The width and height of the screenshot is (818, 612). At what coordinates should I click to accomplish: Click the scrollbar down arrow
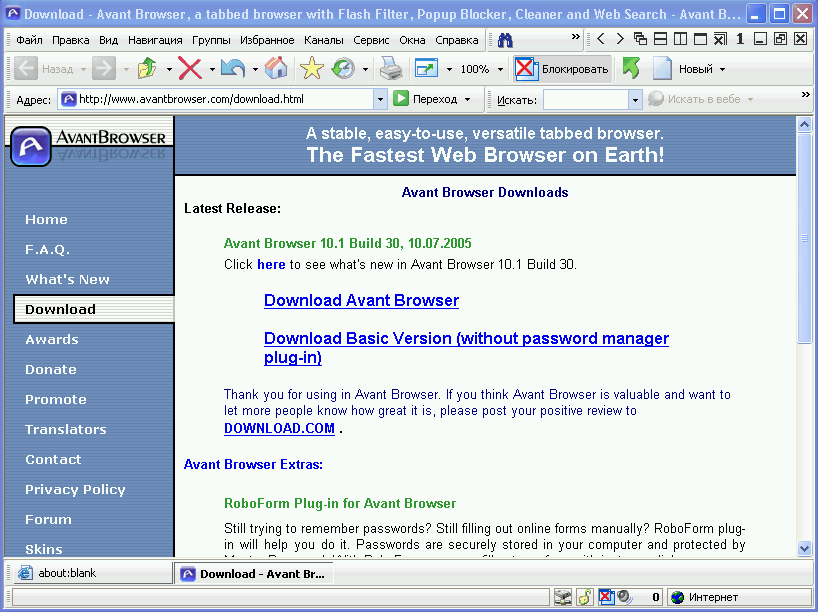pyautogui.click(x=804, y=548)
